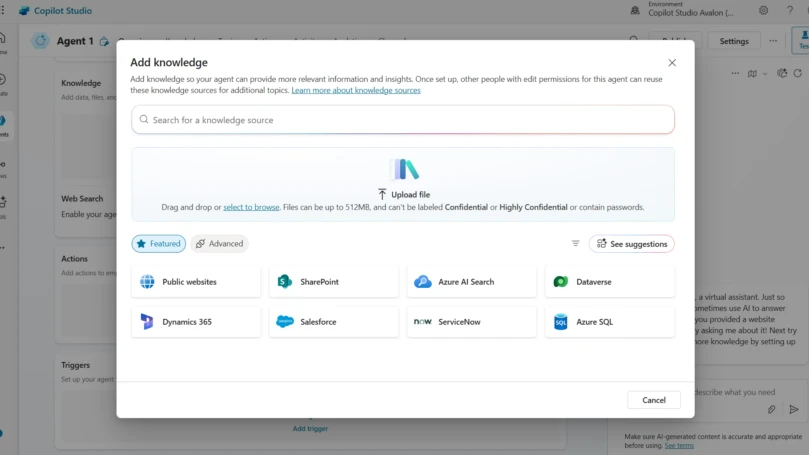Pick the Azure SQL source tile

tap(610, 322)
